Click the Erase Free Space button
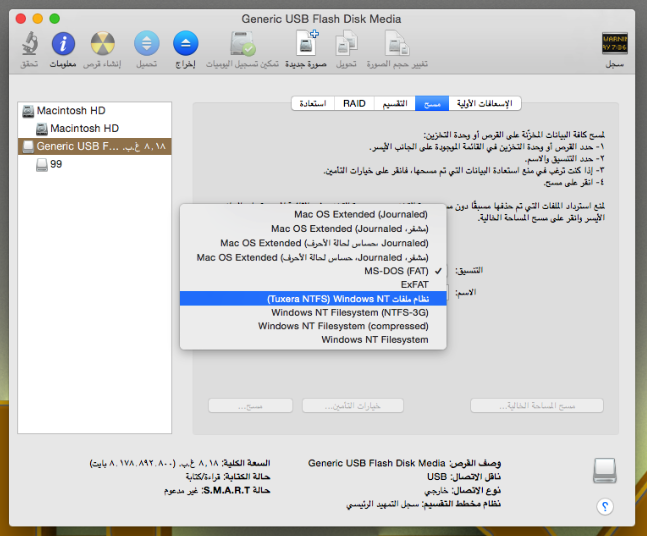 [x=537, y=406]
